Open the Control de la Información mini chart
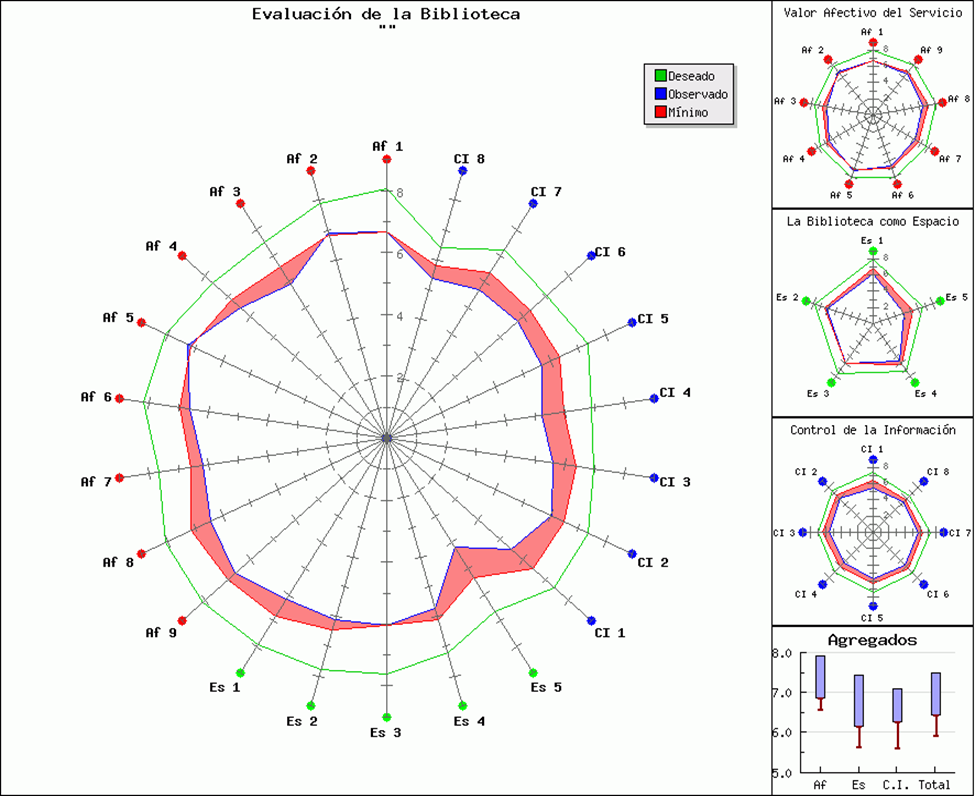Image resolution: width=975 pixels, height=796 pixels. click(873, 522)
